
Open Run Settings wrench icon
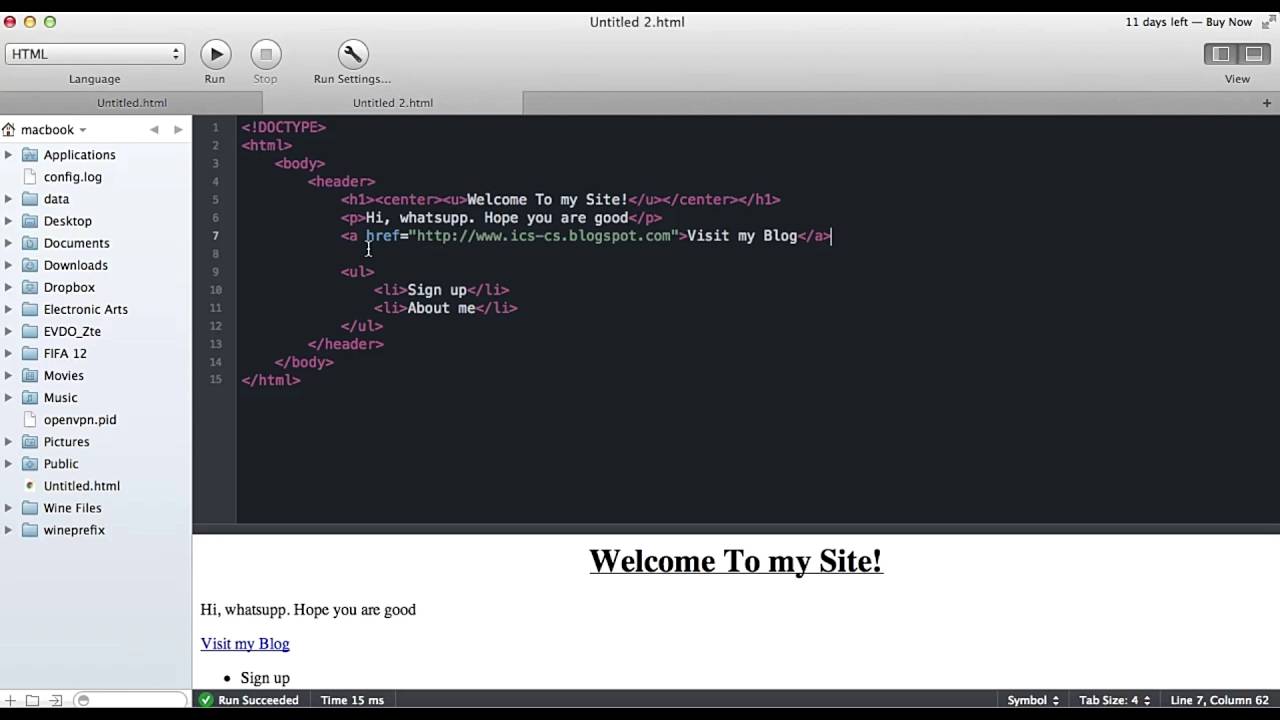(x=353, y=54)
